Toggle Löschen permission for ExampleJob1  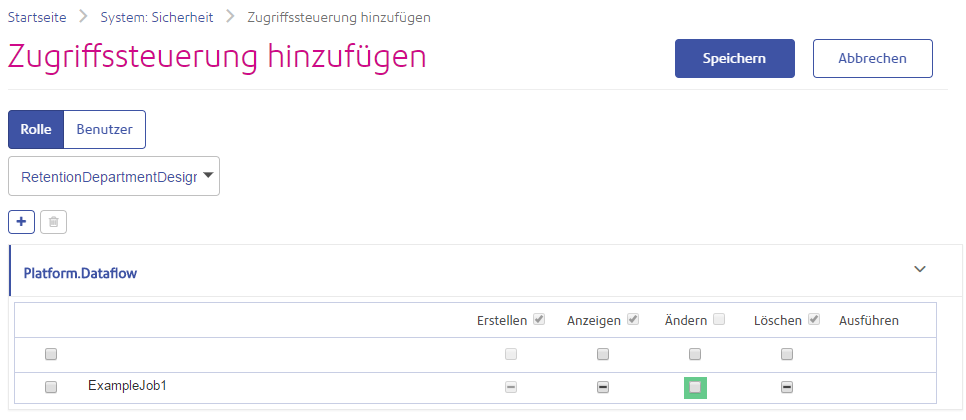click(x=787, y=387)
